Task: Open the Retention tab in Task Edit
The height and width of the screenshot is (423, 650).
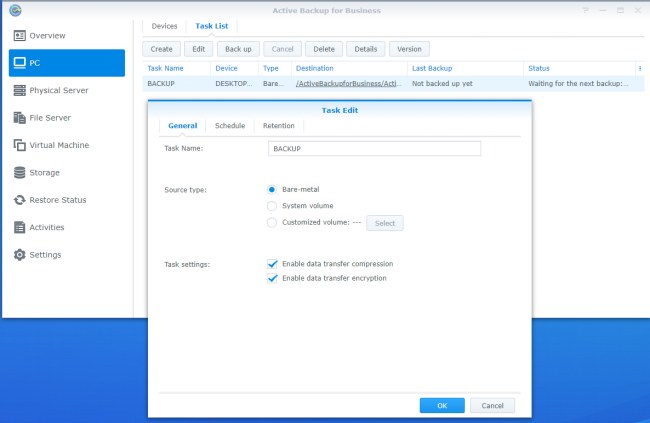Action: pos(279,126)
